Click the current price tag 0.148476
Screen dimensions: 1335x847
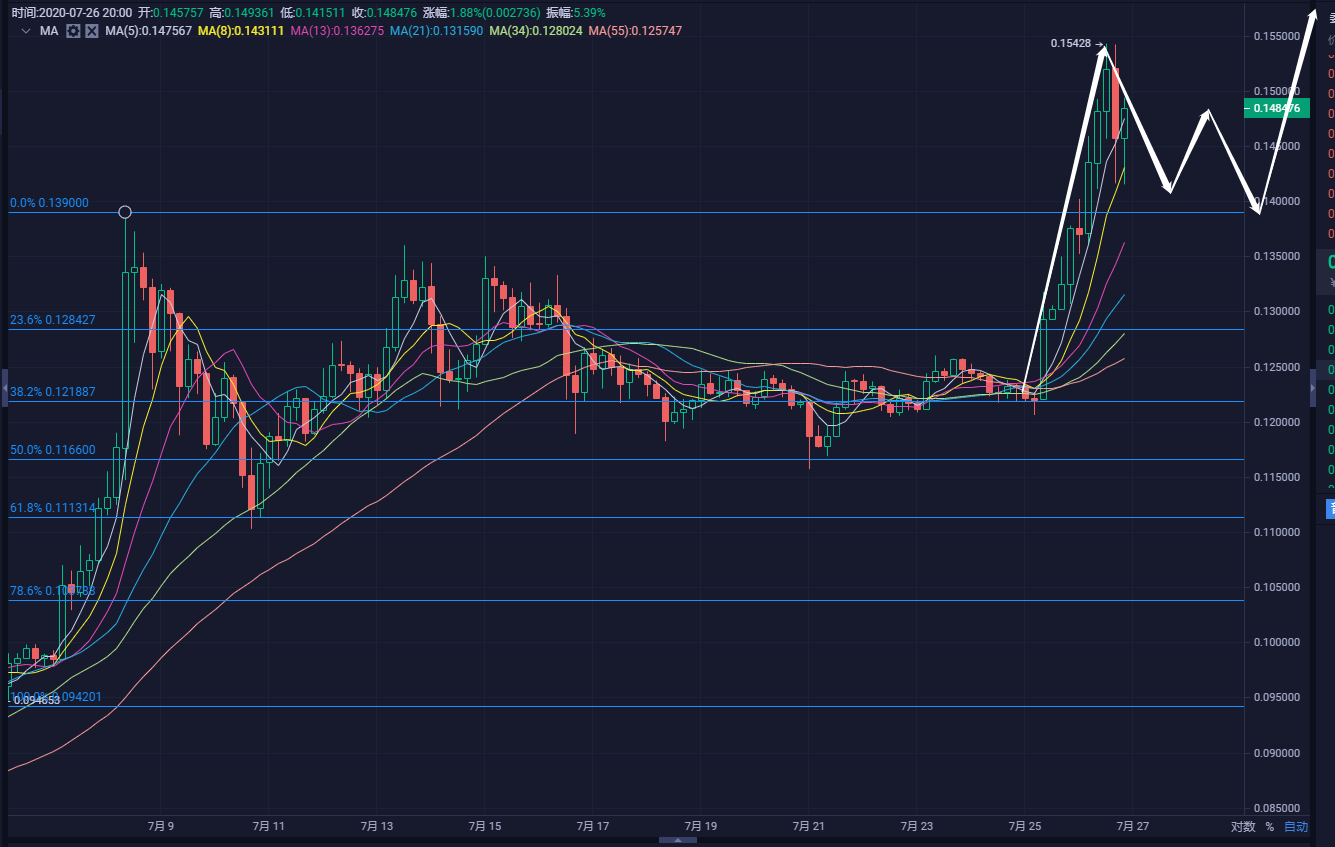(x=1276, y=108)
